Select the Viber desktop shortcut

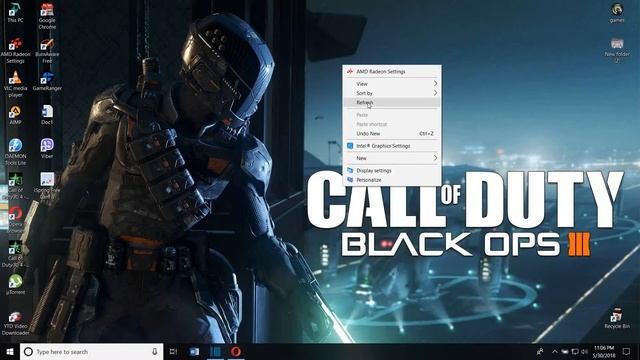[47, 149]
